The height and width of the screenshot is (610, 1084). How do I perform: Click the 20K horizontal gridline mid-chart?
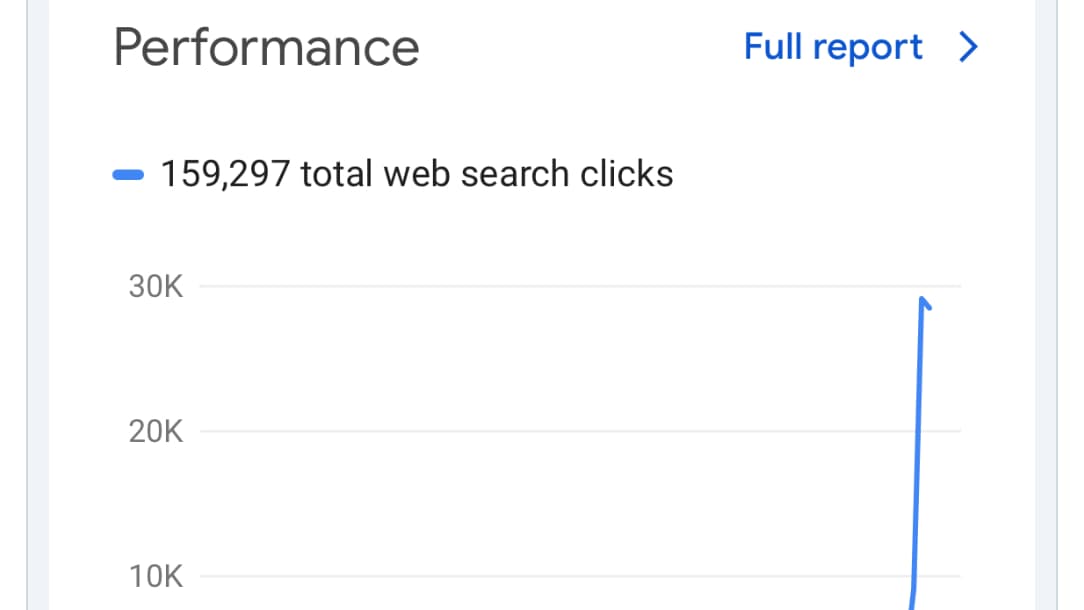click(560, 432)
